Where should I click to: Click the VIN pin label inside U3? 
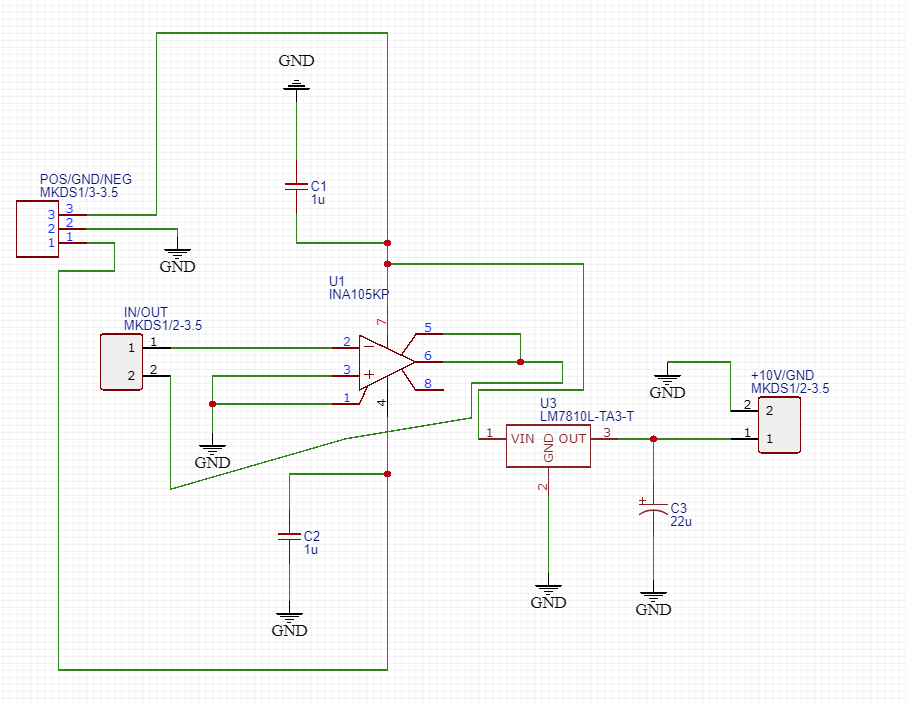pyautogui.click(x=524, y=439)
